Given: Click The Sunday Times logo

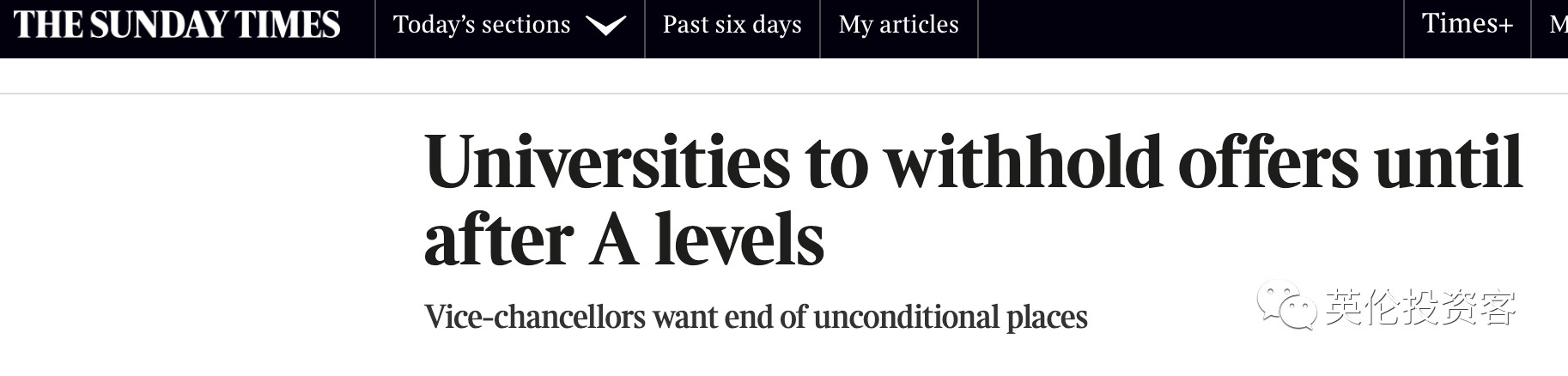Looking at the screenshot, I should point(177,26).
